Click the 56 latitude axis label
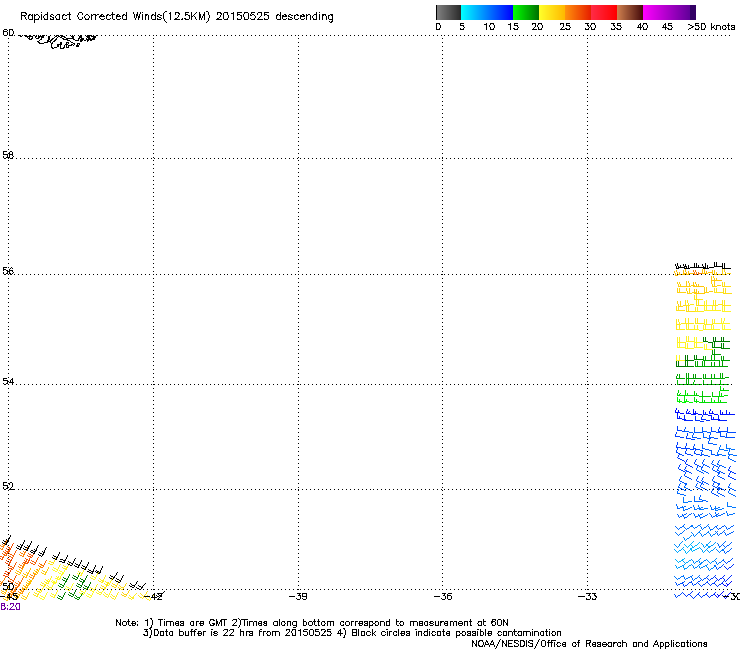Screen dimensions: 740x650 click(8, 271)
